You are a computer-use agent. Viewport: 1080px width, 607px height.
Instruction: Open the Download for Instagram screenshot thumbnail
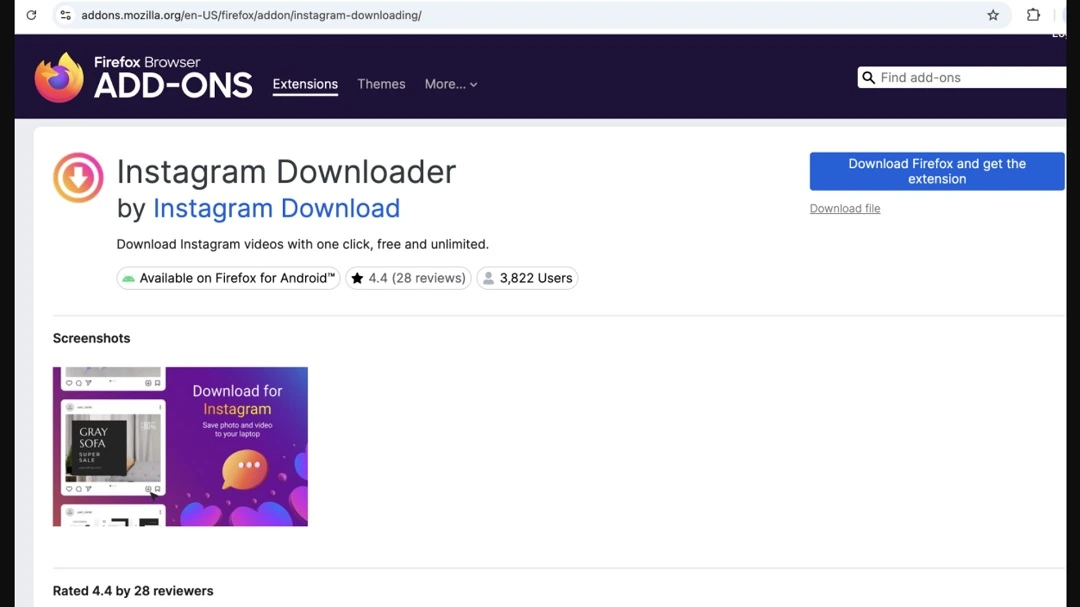[x=180, y=446]
